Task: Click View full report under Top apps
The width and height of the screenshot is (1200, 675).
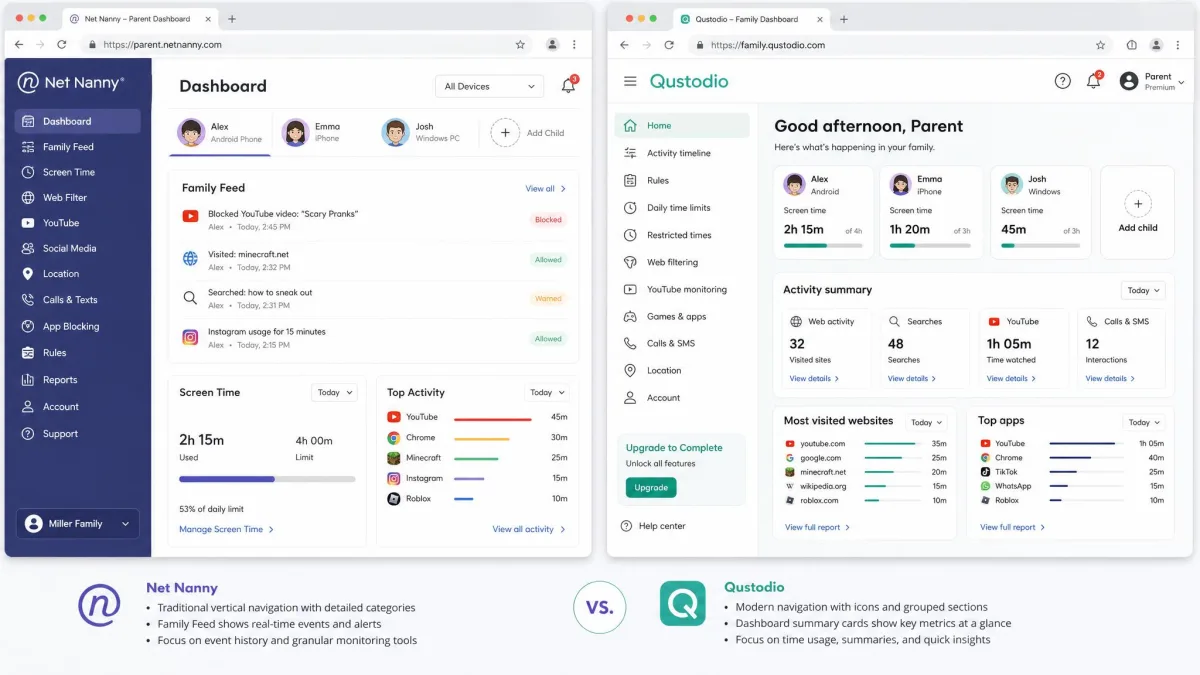Action: coord(1012,527)
